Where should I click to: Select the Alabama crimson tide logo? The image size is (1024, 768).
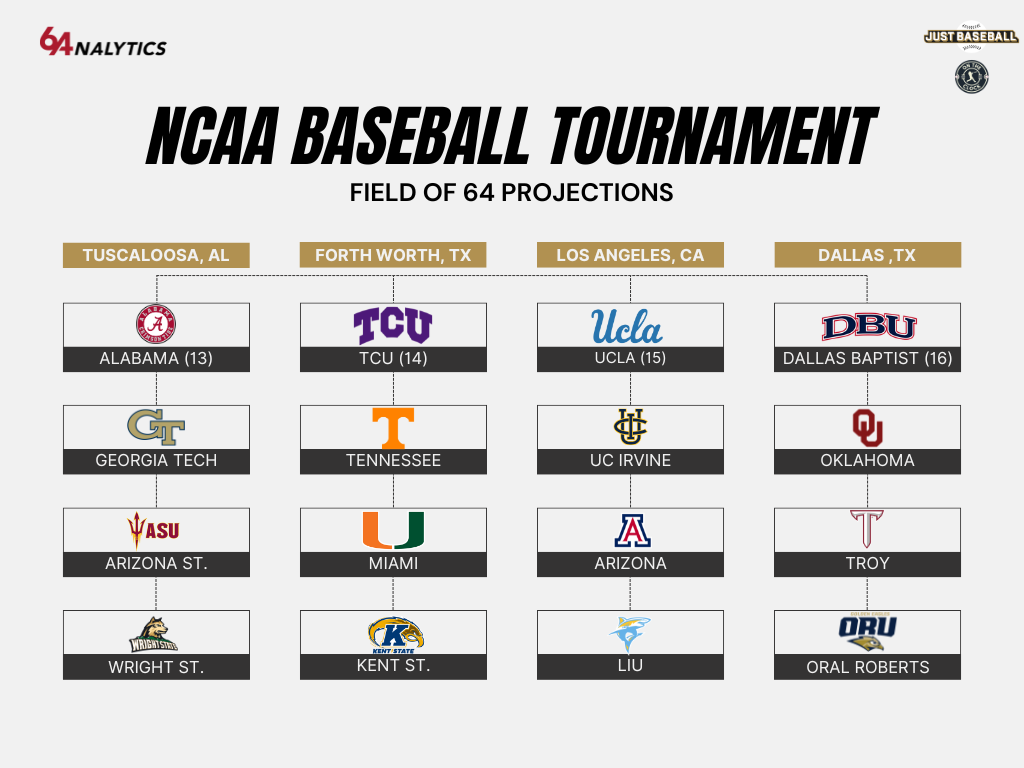click(x=156, y=324)
